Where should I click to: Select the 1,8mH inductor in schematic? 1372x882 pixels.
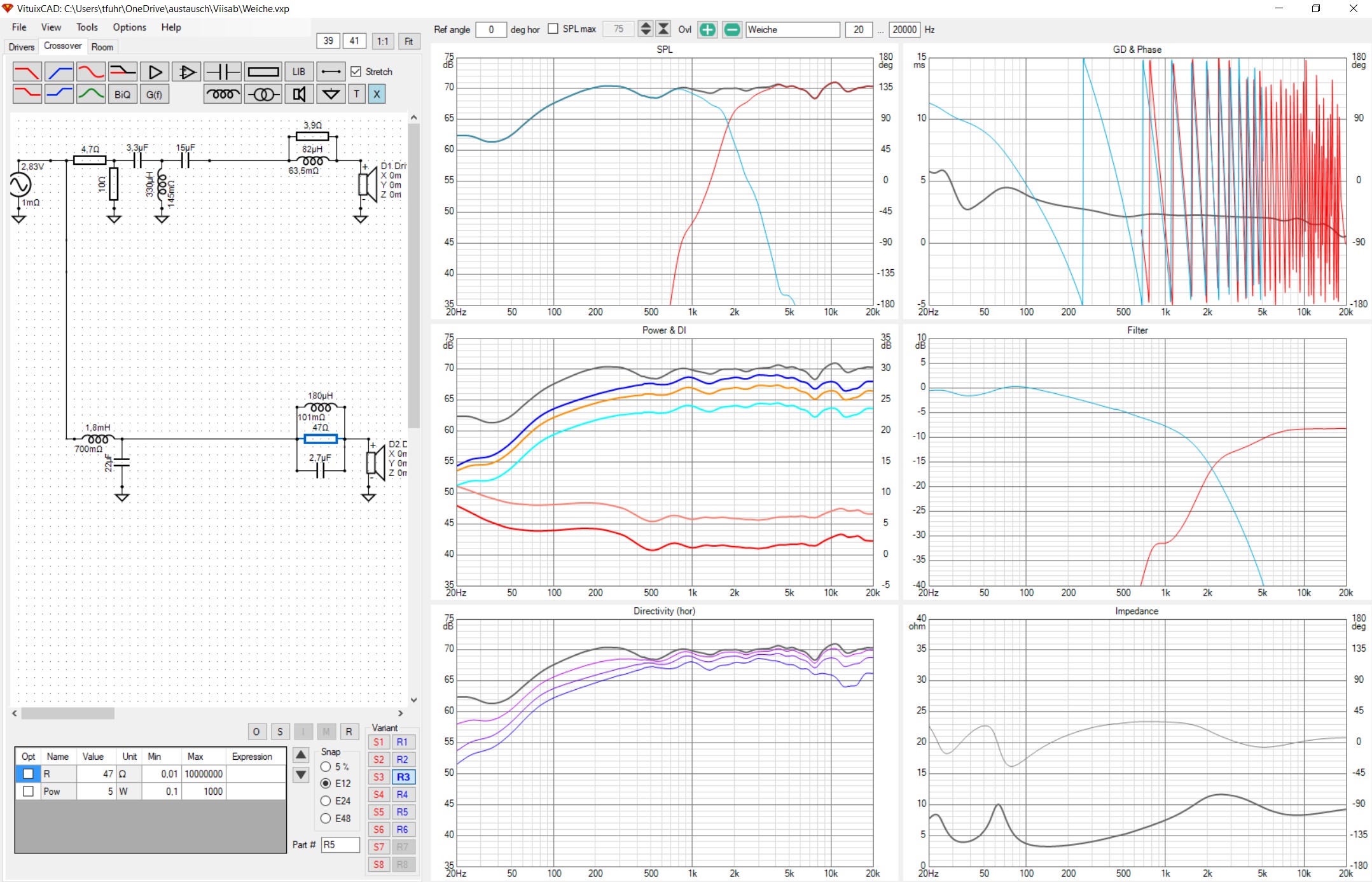98,439
